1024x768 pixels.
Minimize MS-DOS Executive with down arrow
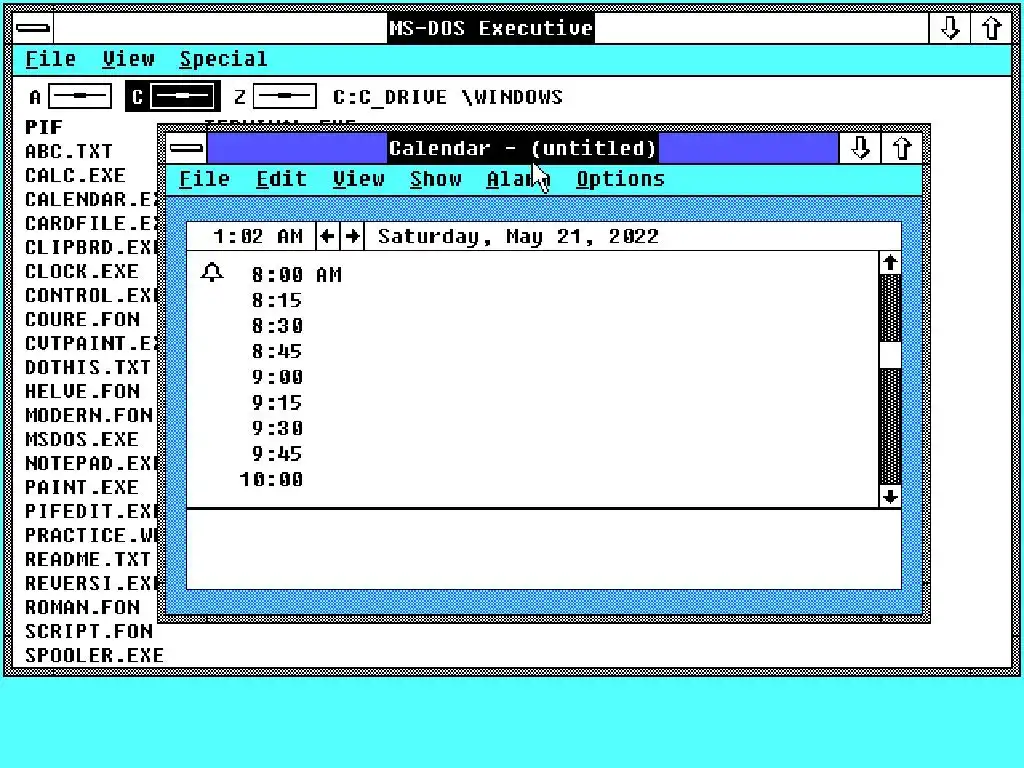coord(950,28)
